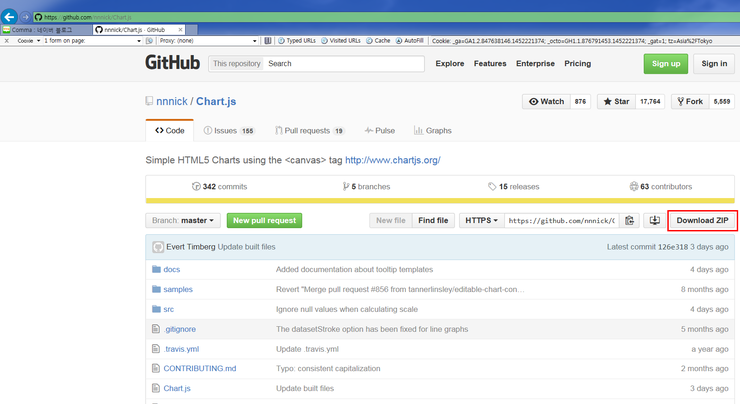The image size is (740, 404).
Task: Click Evert Timberg's avatar
Action: (158, 247)
